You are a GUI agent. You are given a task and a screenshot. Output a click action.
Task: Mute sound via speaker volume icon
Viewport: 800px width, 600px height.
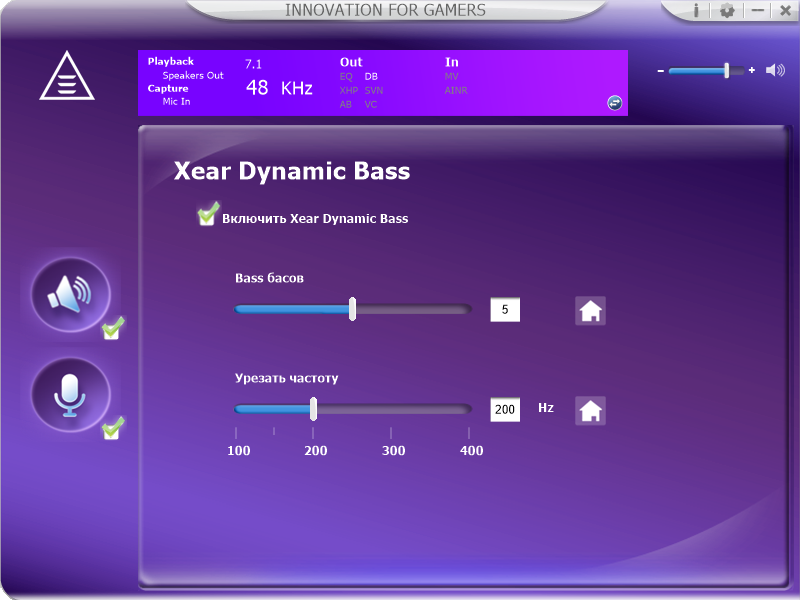click(775, 70)
